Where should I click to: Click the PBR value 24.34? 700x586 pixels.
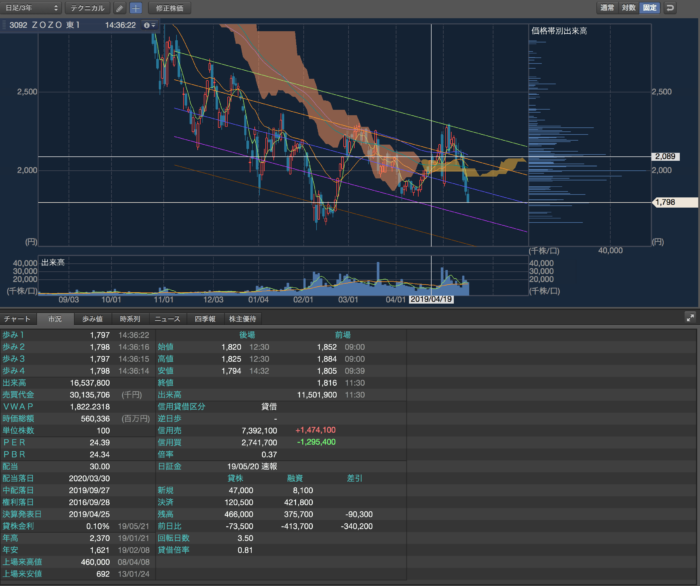pos(100,454)
